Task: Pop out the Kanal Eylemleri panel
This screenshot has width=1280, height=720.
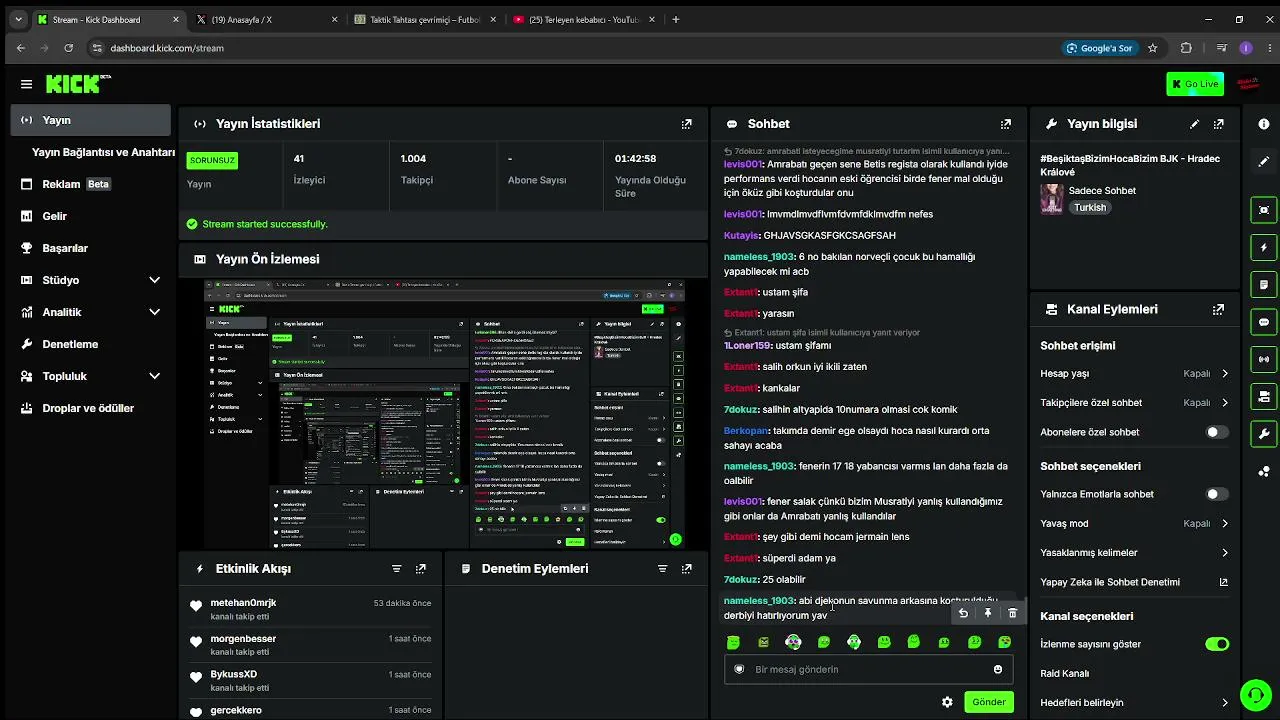Action: 1218,310
